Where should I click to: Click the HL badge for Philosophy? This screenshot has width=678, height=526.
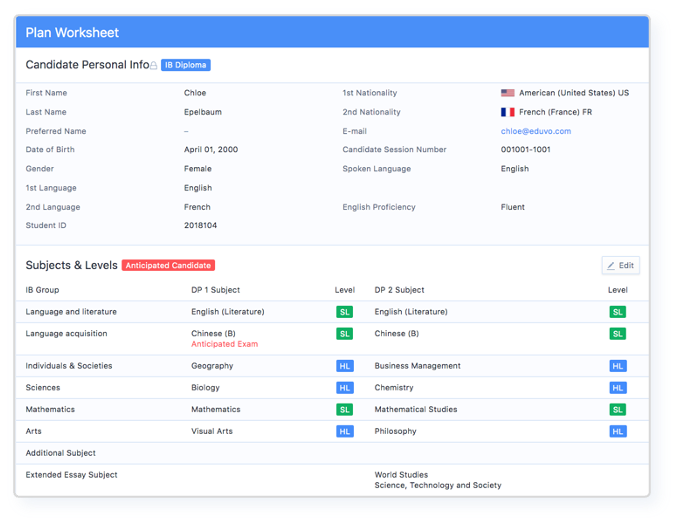tap(618, 431)
